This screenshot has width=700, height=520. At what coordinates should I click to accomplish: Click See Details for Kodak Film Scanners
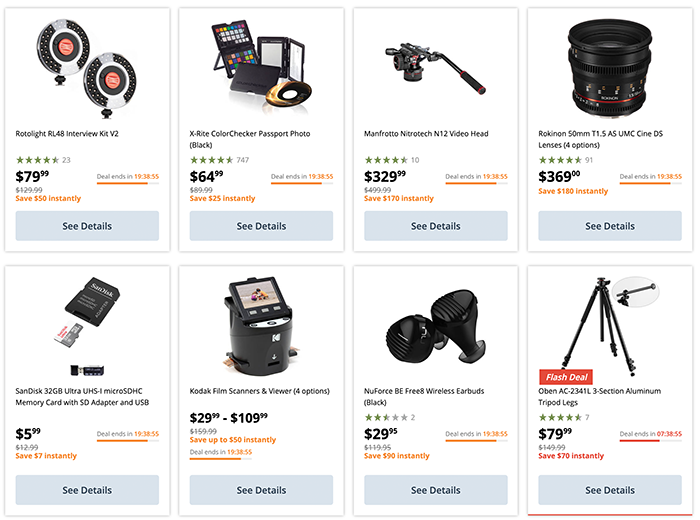[x=261, y=490]
